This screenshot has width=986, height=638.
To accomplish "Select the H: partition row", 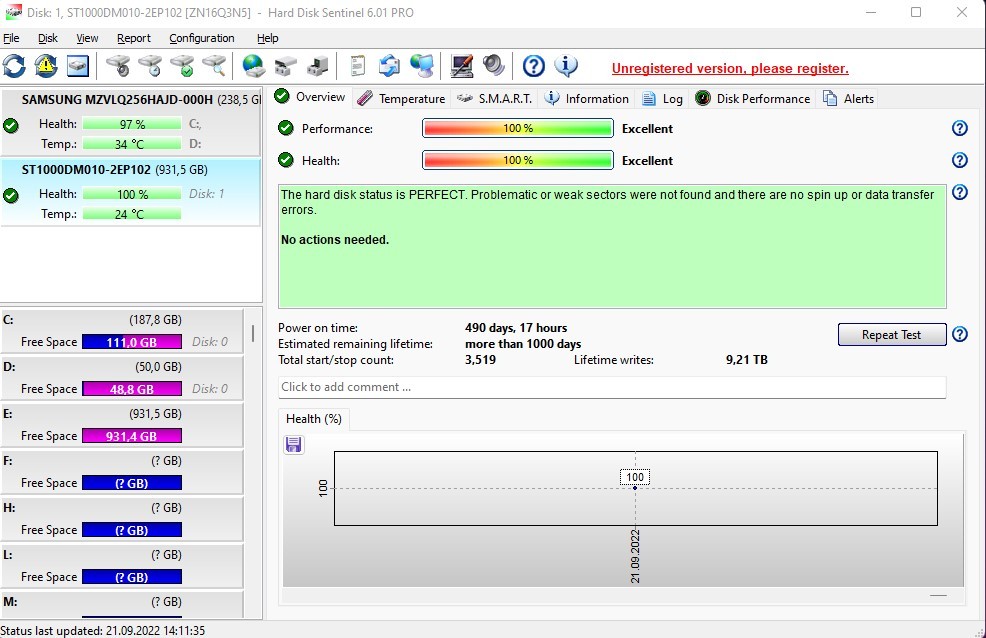I will pyautogui.click(x=122, y=519).
